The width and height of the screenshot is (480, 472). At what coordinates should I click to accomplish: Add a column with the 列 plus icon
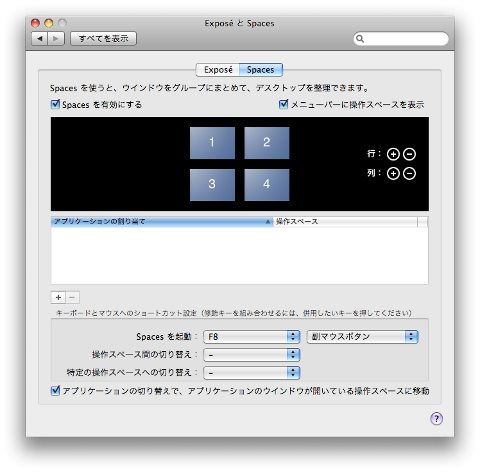click(x=393, y=173)
